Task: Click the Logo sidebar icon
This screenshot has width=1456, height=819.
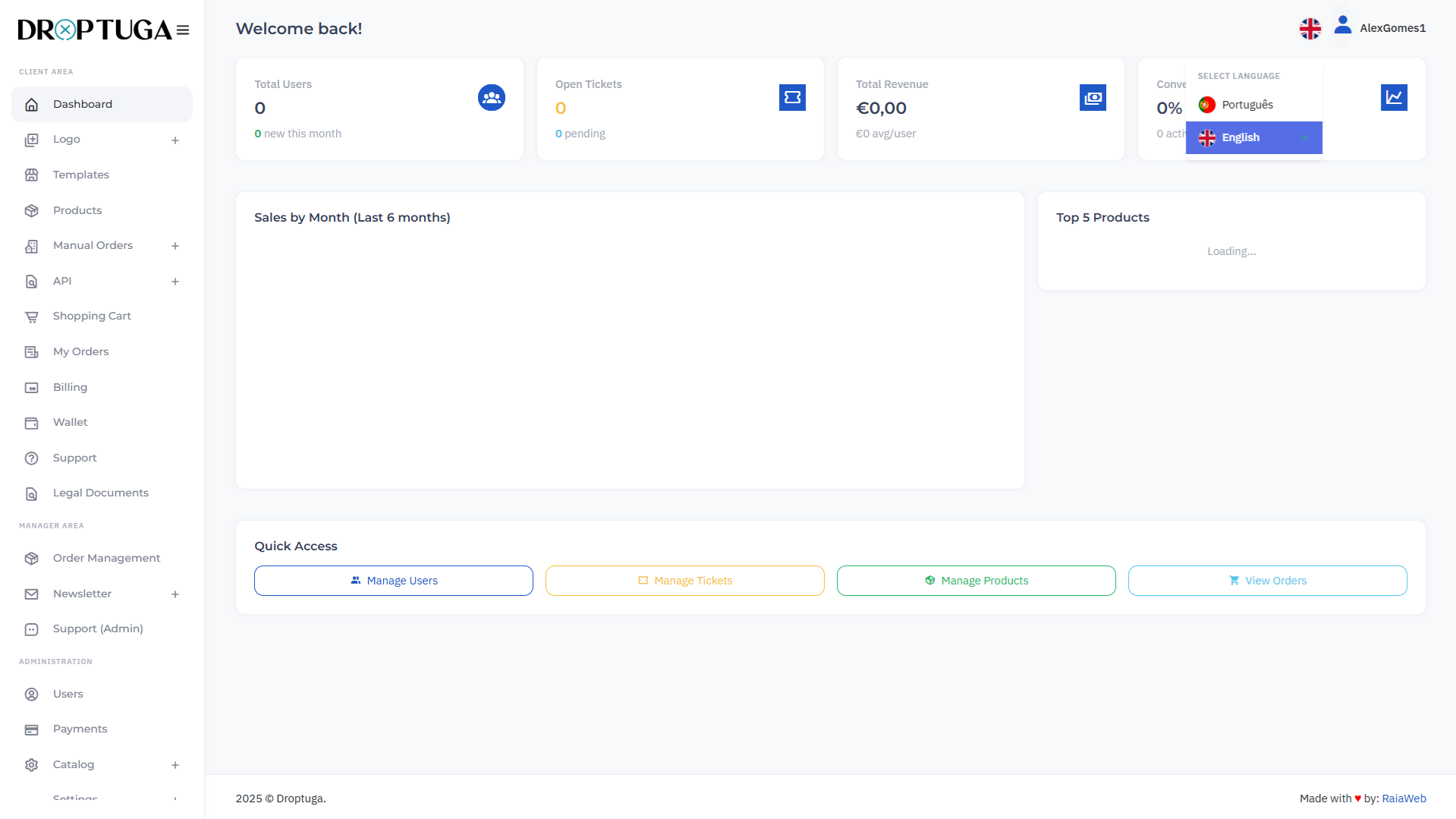Action: click(31, 140)
